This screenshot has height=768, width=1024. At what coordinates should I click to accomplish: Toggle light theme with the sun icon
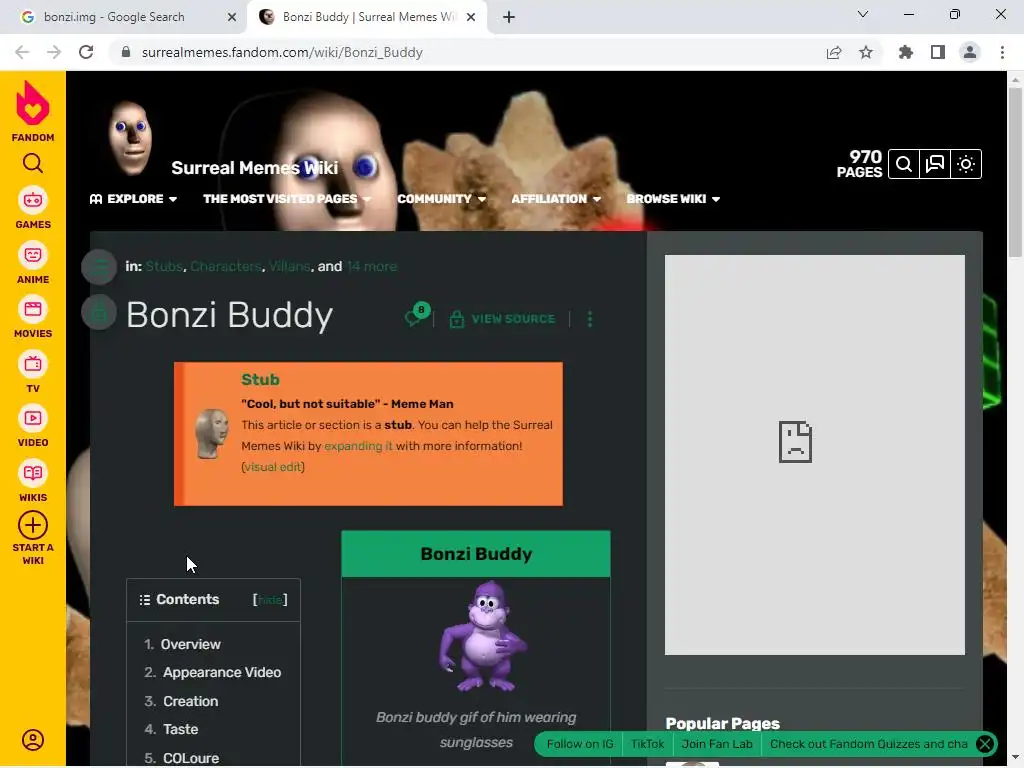tap(966, 164)
